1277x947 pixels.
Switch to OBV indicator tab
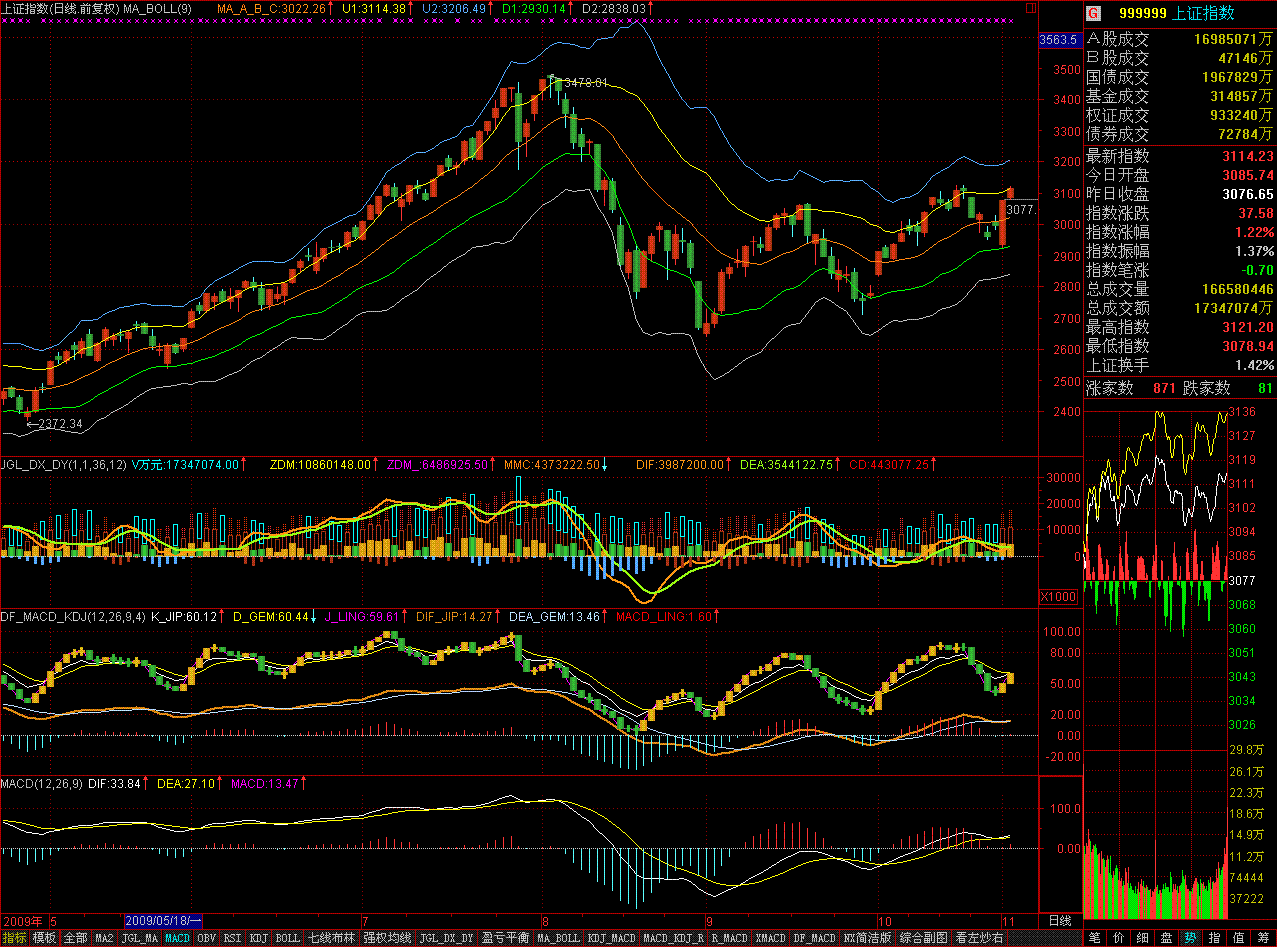[x=206, y=938]
